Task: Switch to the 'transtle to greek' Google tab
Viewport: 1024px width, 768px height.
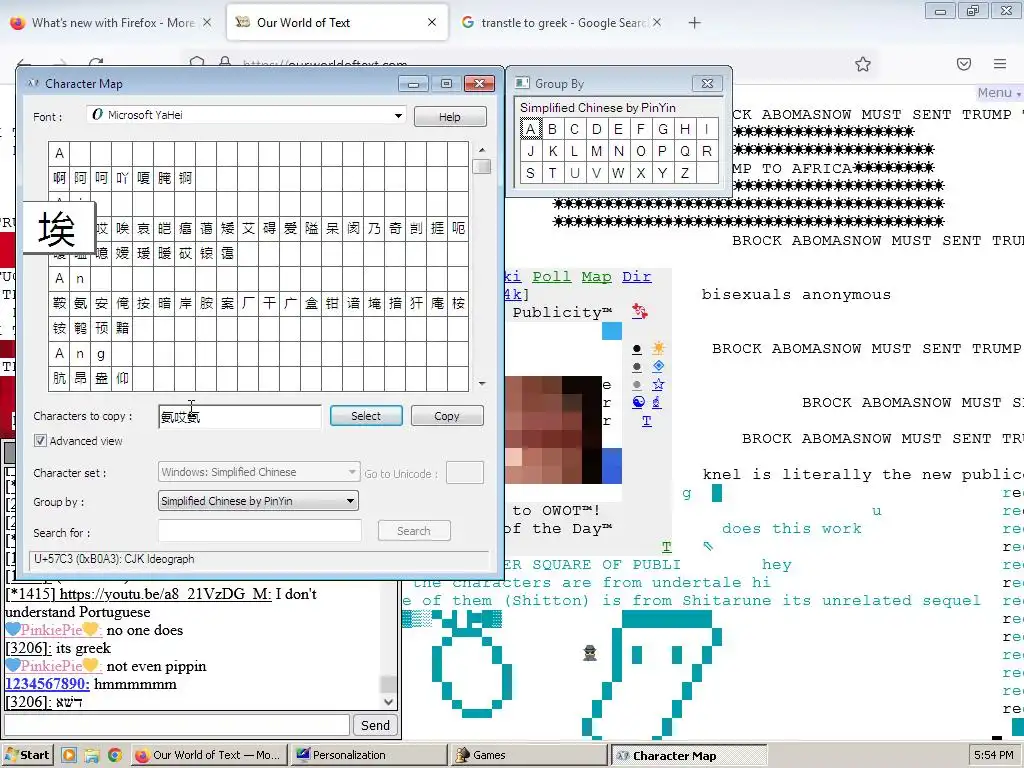Action: tap(564, 23)
